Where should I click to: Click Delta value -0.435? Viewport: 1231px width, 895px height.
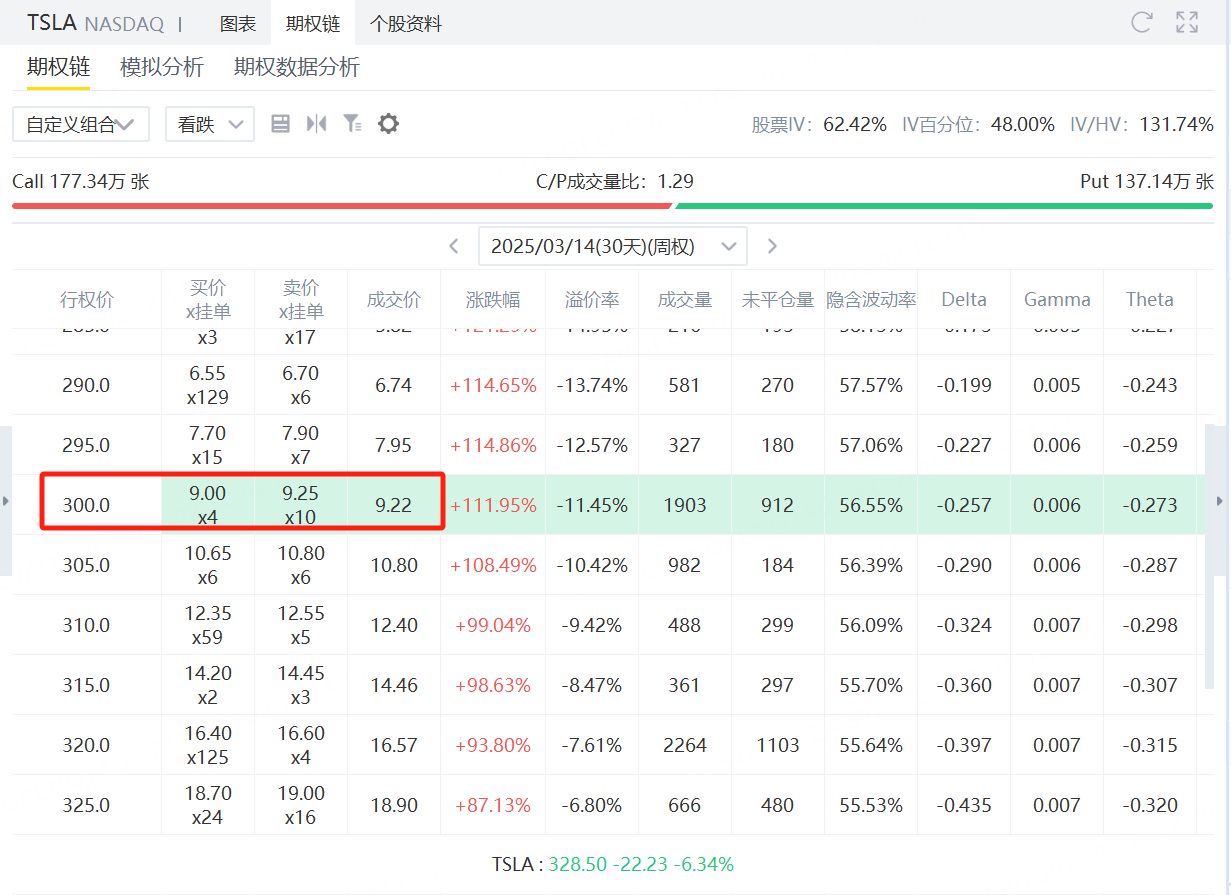(x=964, y=805)
